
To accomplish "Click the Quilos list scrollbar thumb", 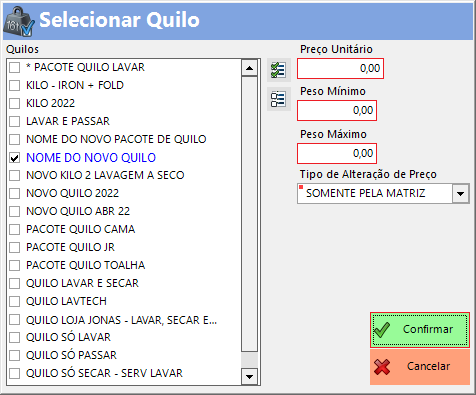I will (249, 214).
